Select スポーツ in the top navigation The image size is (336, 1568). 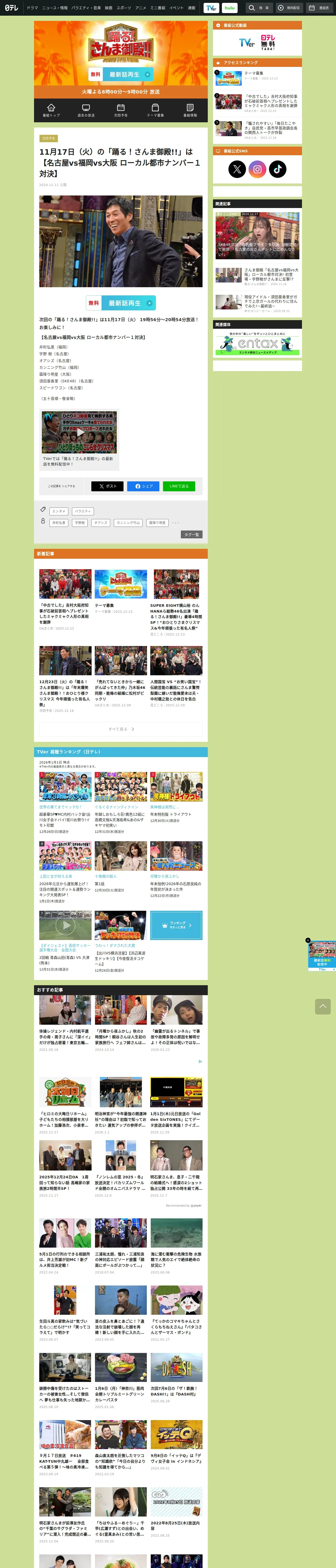point(124,8)
